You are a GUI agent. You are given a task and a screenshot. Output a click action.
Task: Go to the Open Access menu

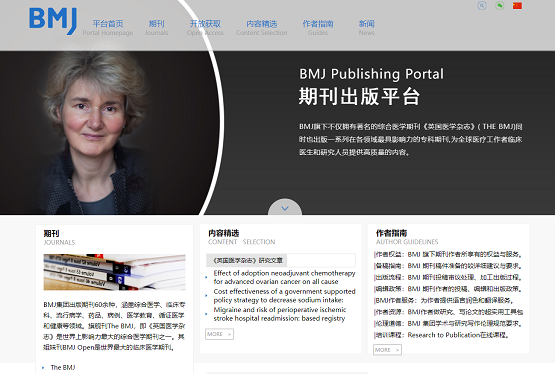pyautogui.click(x=205, y=28)
